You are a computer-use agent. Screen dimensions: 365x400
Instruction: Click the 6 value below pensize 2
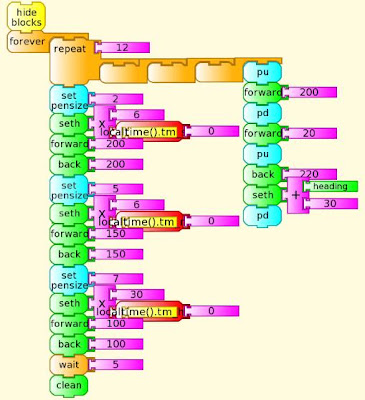(x=137, y=115)
